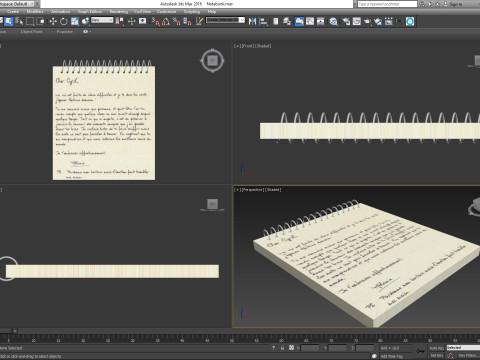
Task: Open the Customize menu
Action: pyautogui.click(x=166, y=11)
